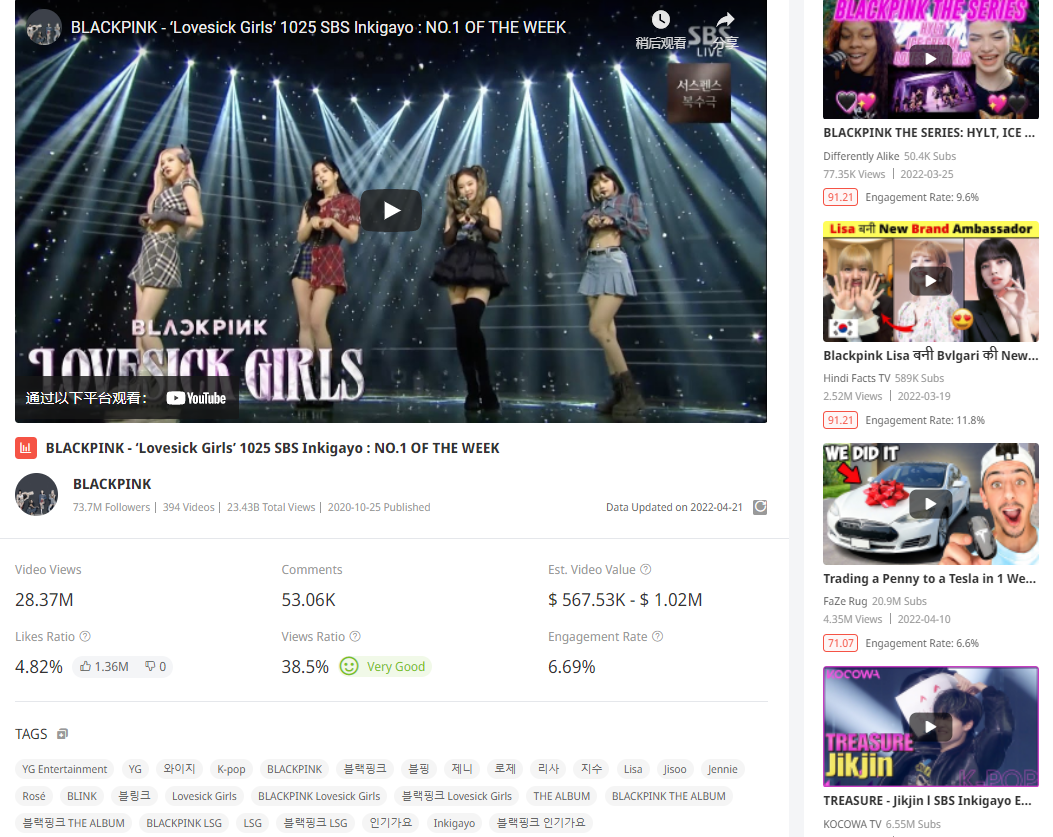Click the K-pop tag
The width and height of the screenshot is (1053, 837).
(x=231, y=769)
